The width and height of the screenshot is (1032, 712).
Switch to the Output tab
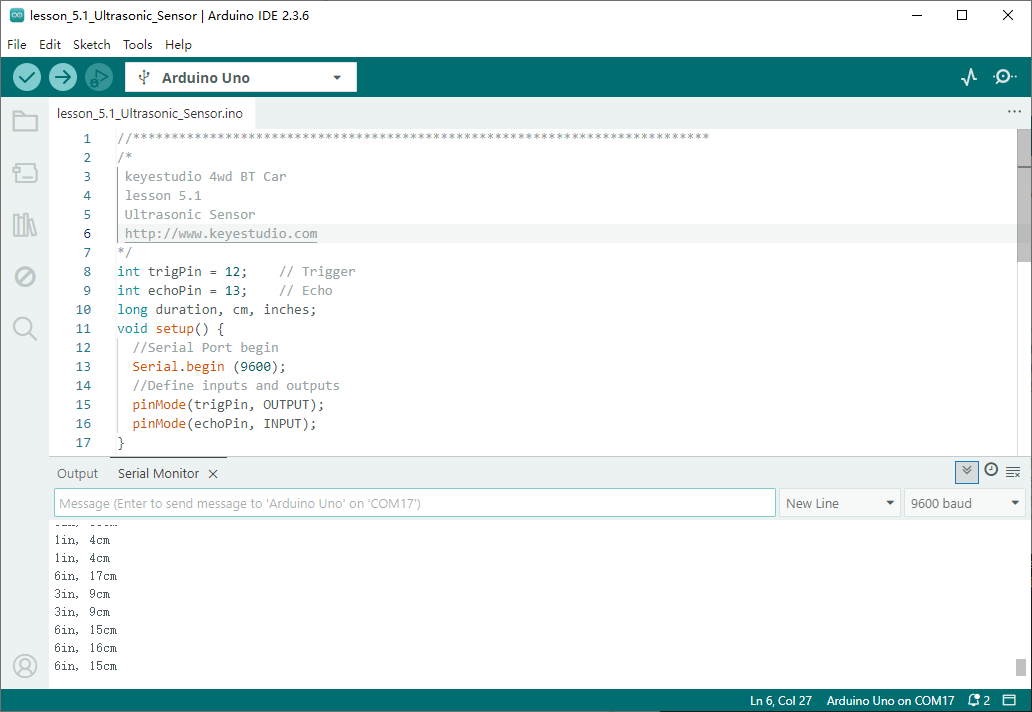(77, 474)
